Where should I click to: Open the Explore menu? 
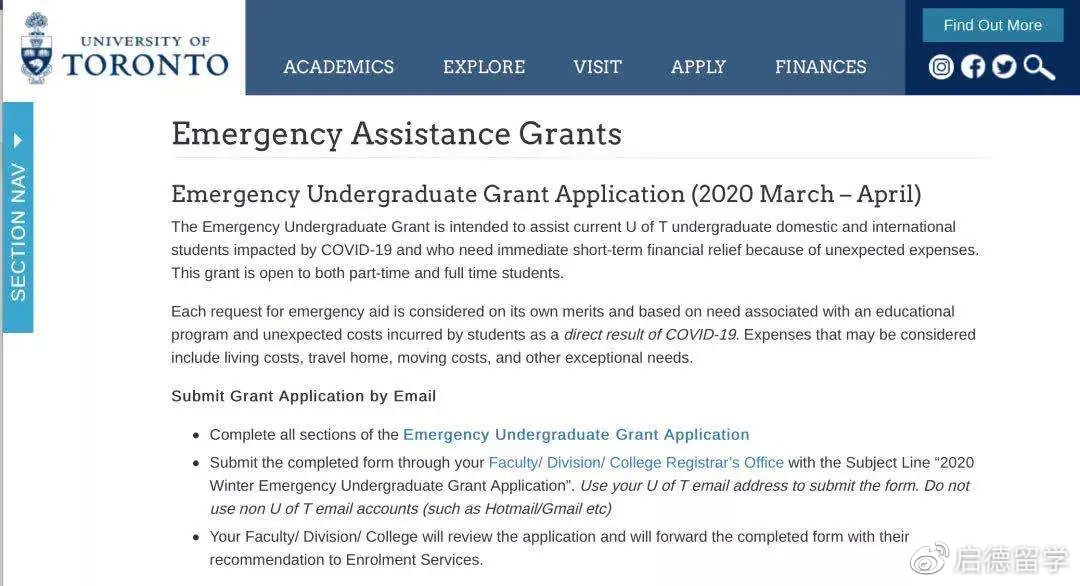484,67
